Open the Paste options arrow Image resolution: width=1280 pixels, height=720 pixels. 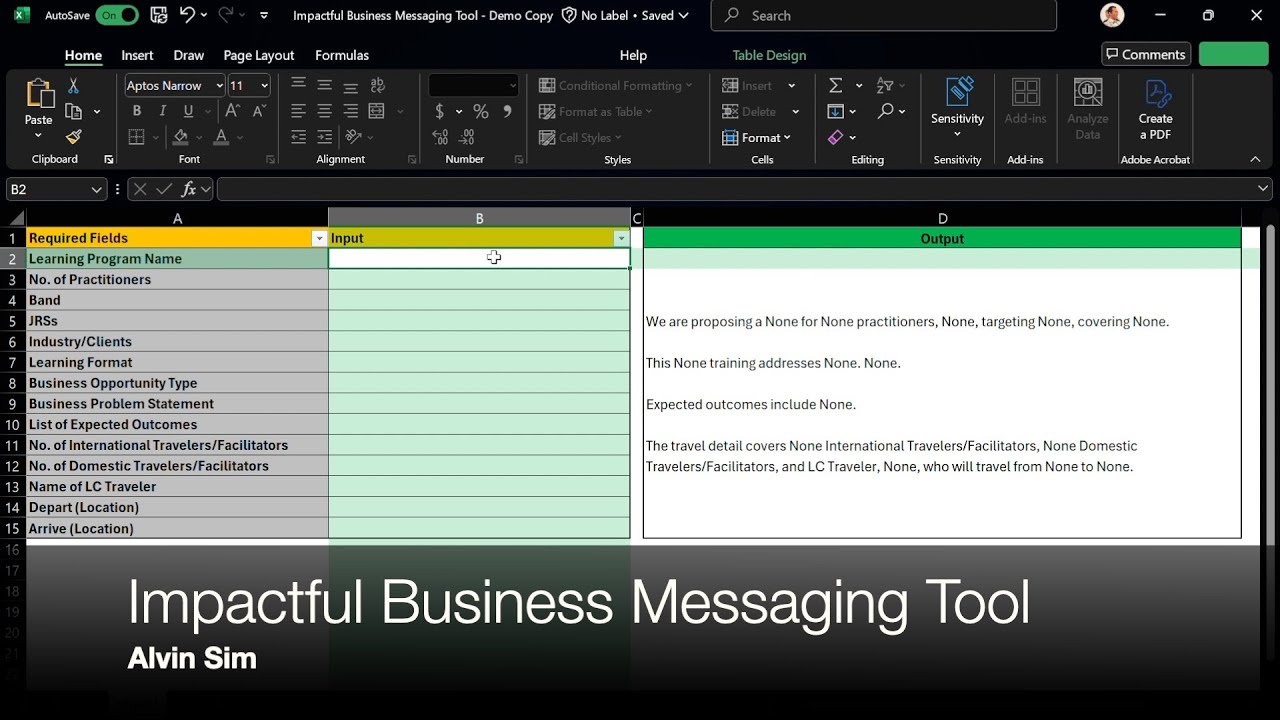tap(39, 136)
